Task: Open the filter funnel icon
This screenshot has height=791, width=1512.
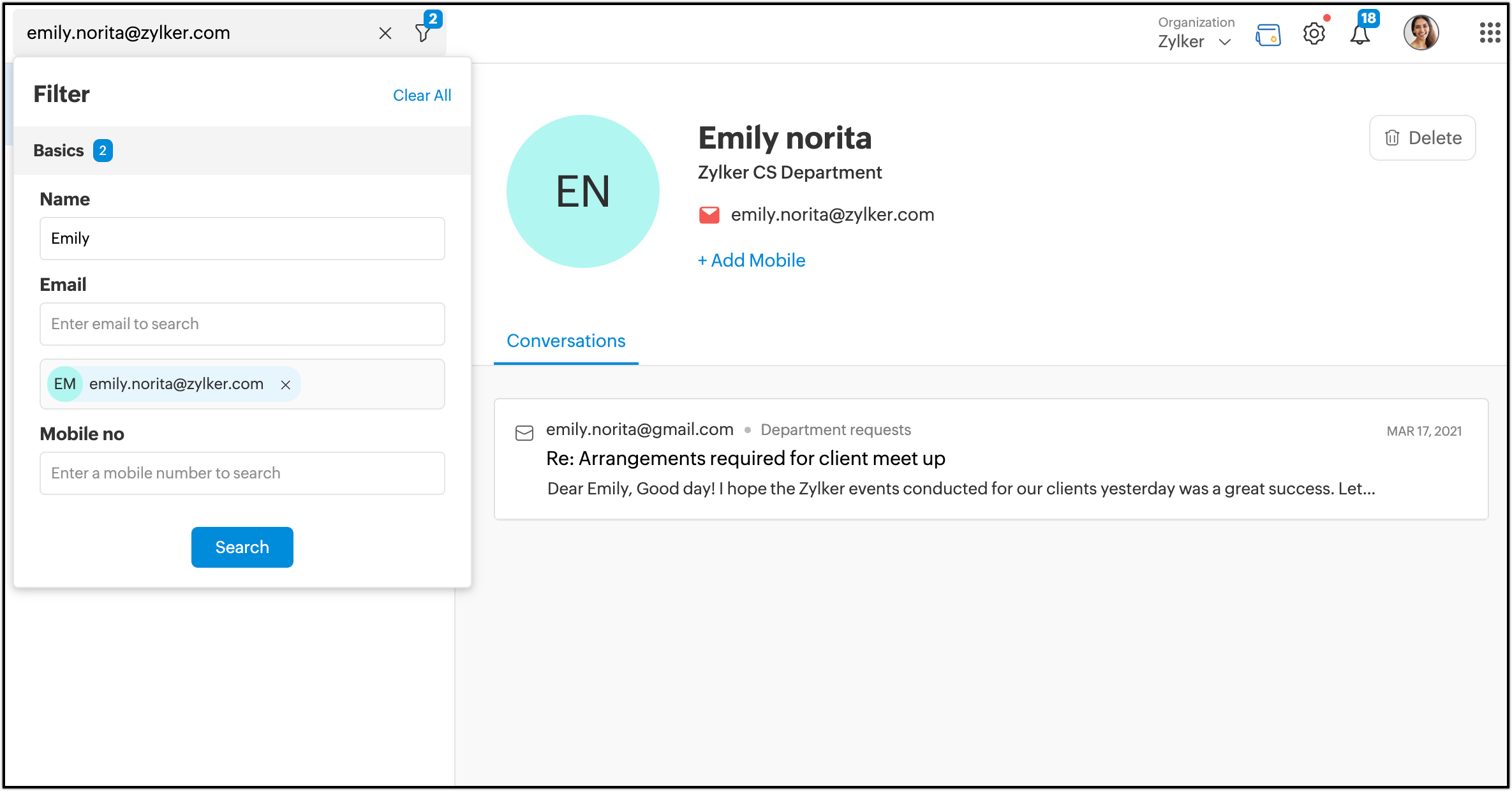Action: pyautogui.click(x=423, y=33)
